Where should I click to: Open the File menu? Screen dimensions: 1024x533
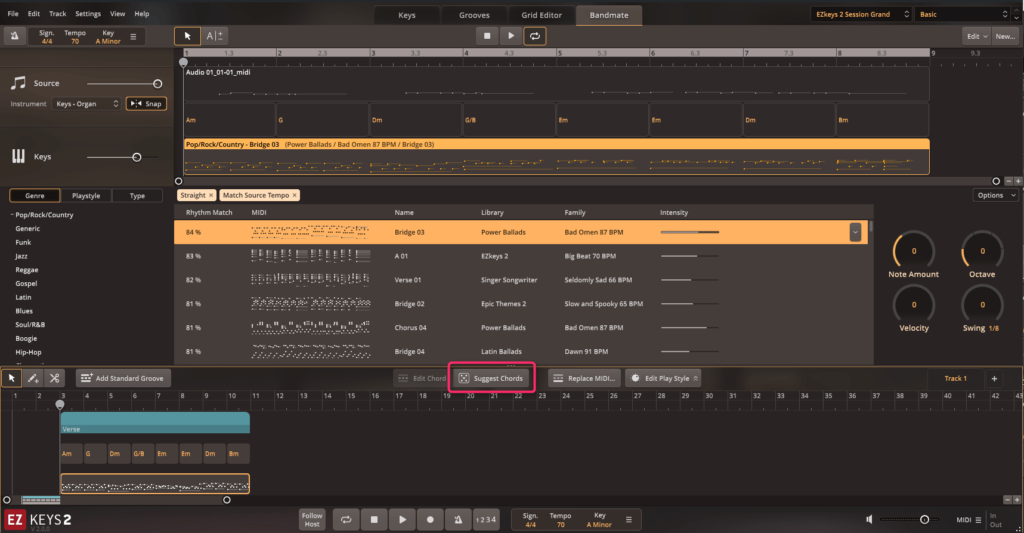coord(13,13)
